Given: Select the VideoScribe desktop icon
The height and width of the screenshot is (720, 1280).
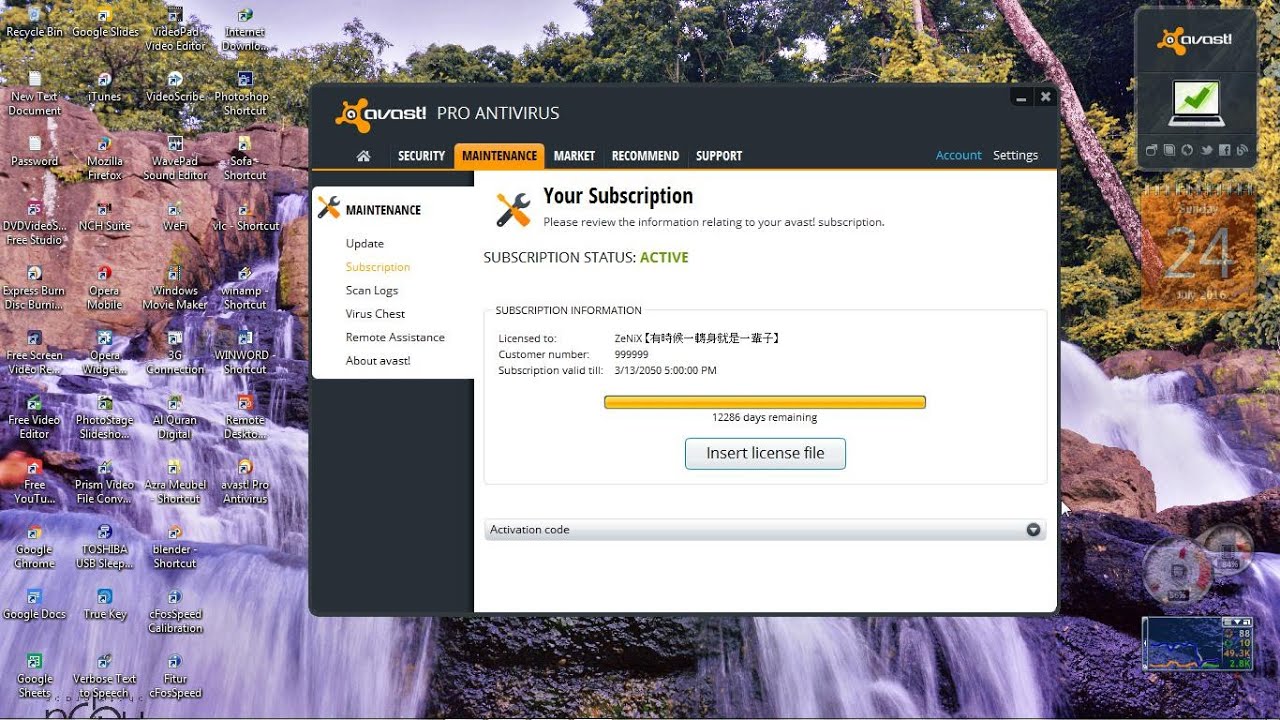Looking at the screenshot, I should coord(175,89).
